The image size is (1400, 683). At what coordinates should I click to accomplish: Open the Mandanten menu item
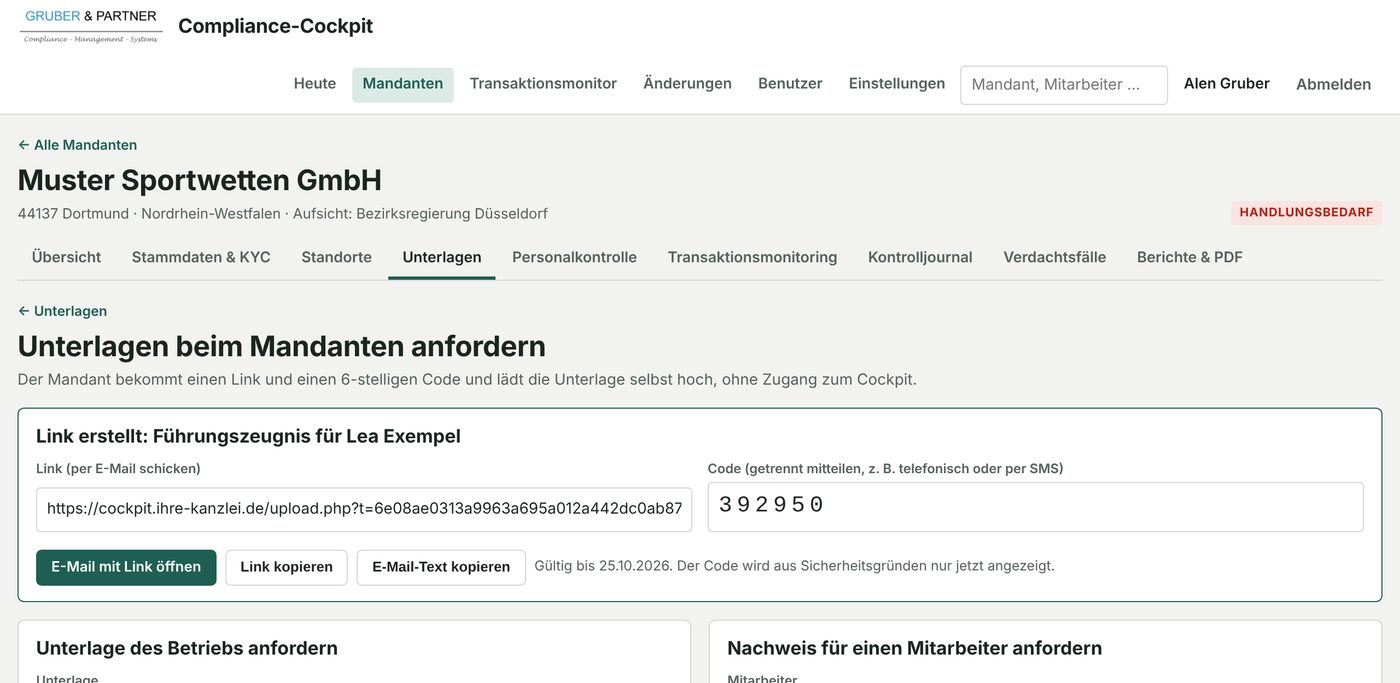click(x=403, y=84)
